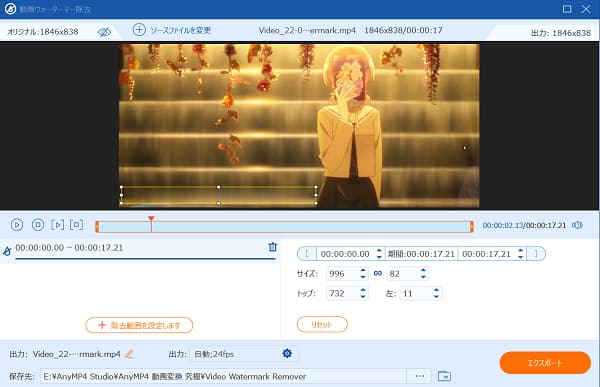Toggle the aspect ratio link icon
This screenshot has width=600, height=387.
[378, 273]
